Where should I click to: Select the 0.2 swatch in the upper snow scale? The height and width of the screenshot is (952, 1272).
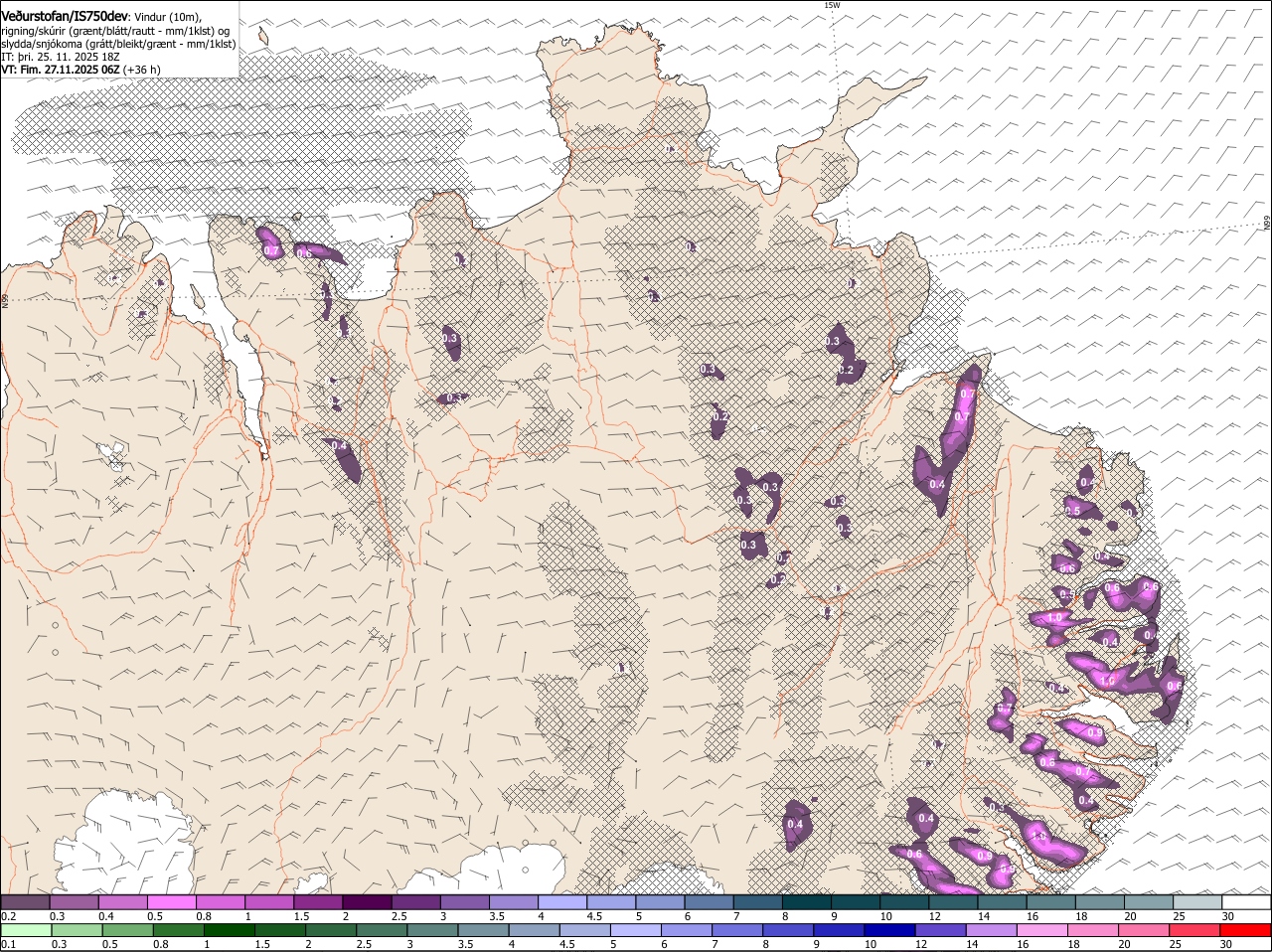click(26, 902)
